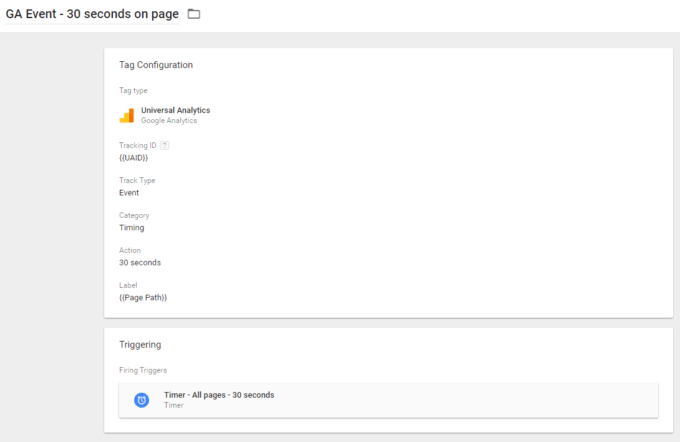Click the '30 seconds' Action value
The image size is (680, 442).
coord(140,263)
